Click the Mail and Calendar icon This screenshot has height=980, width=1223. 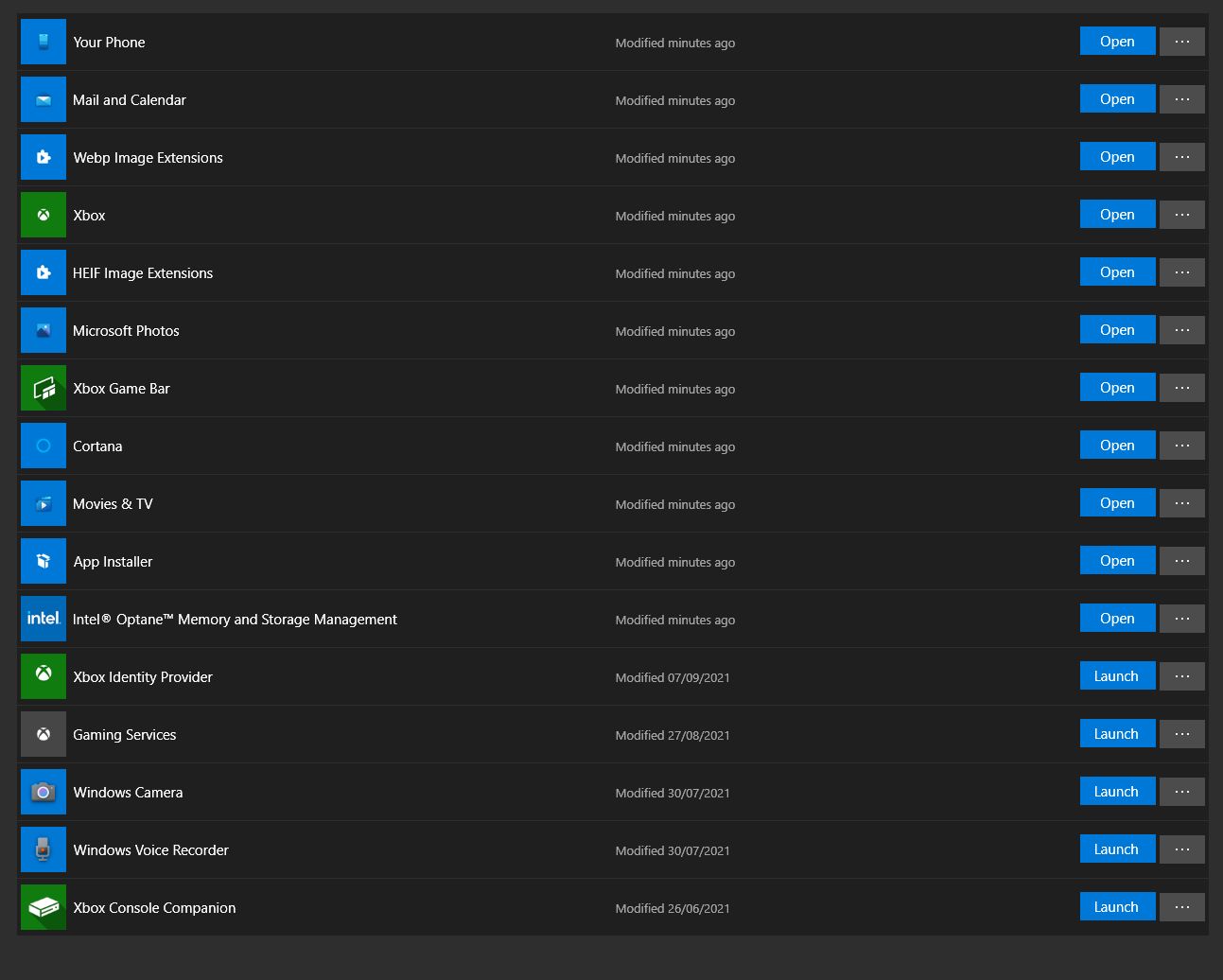tap(44, 100)
